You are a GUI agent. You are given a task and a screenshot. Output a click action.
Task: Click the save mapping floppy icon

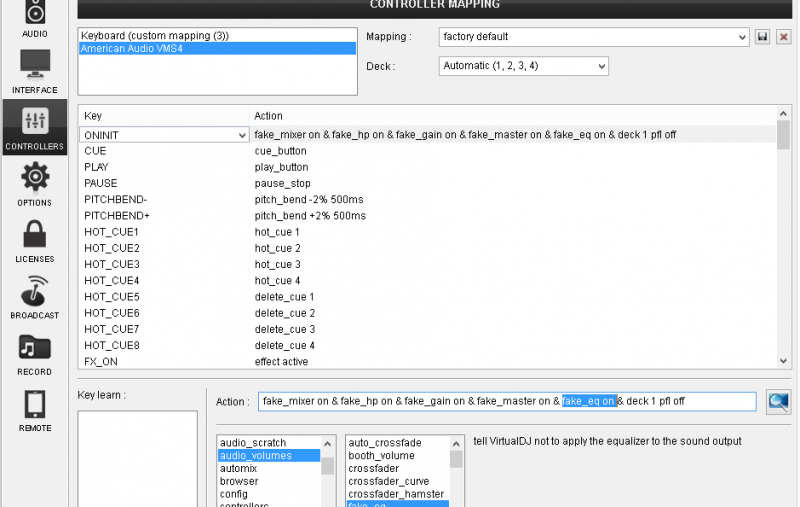762,37
